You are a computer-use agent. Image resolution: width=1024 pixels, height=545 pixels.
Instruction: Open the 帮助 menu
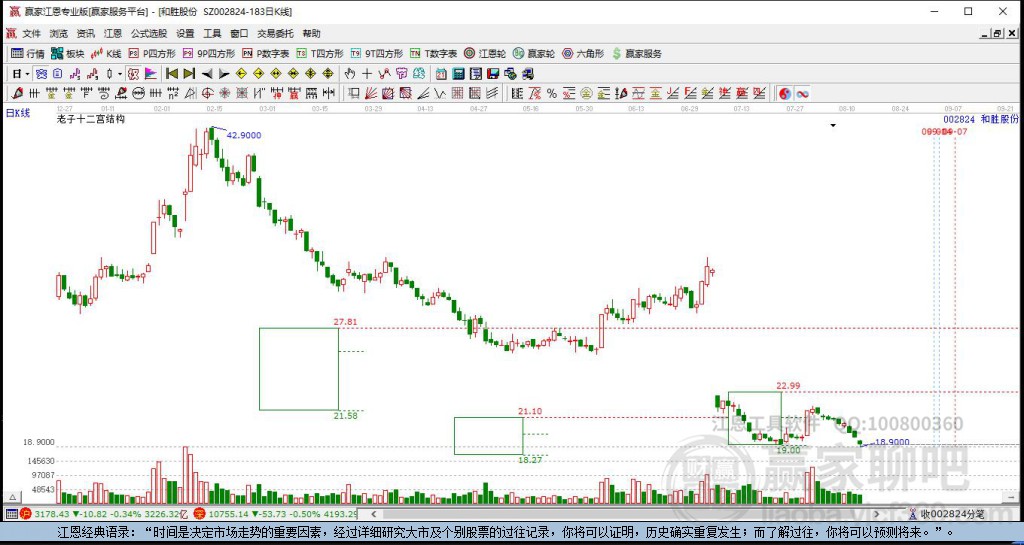coord(312,33)
